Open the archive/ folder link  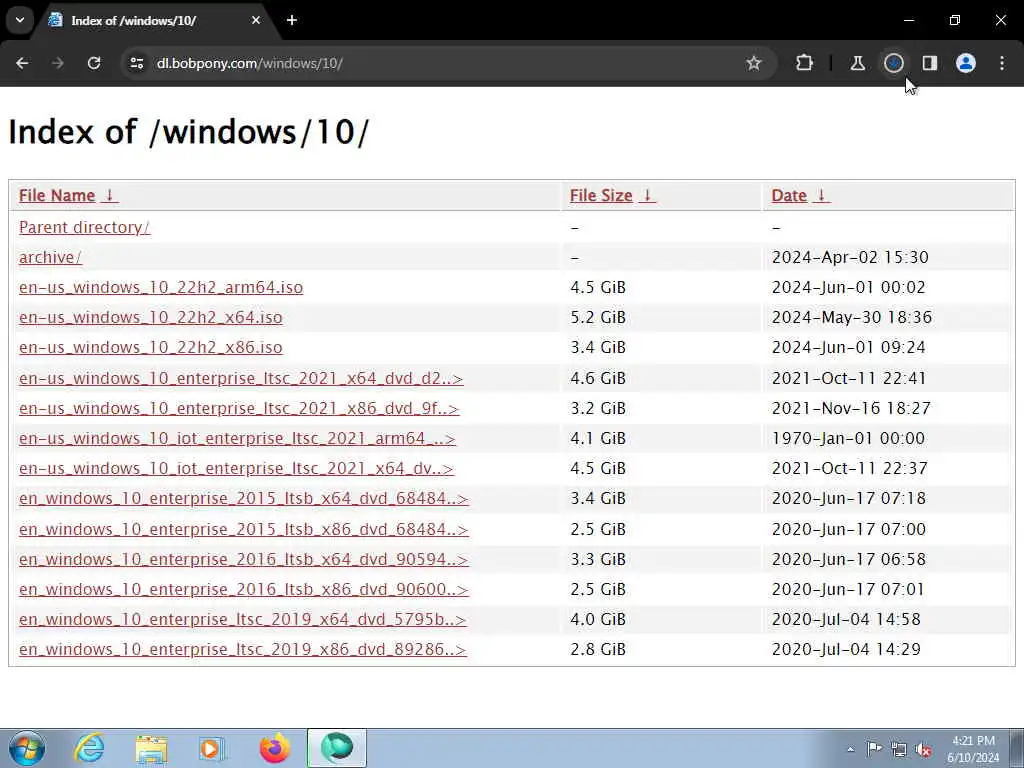[50, 257]
